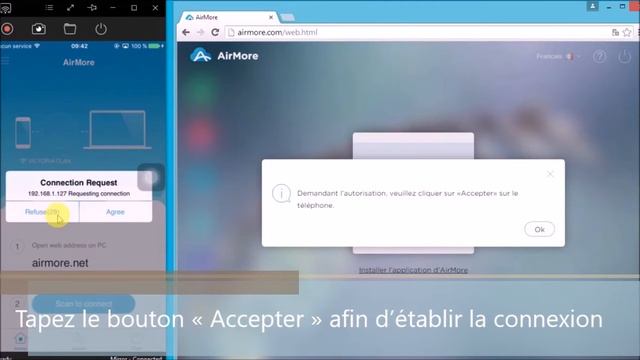Click the wireless cast icon in mirror window
Image resolution: width=640 pixels, height=360 pixels.
(x=6, y=8)
